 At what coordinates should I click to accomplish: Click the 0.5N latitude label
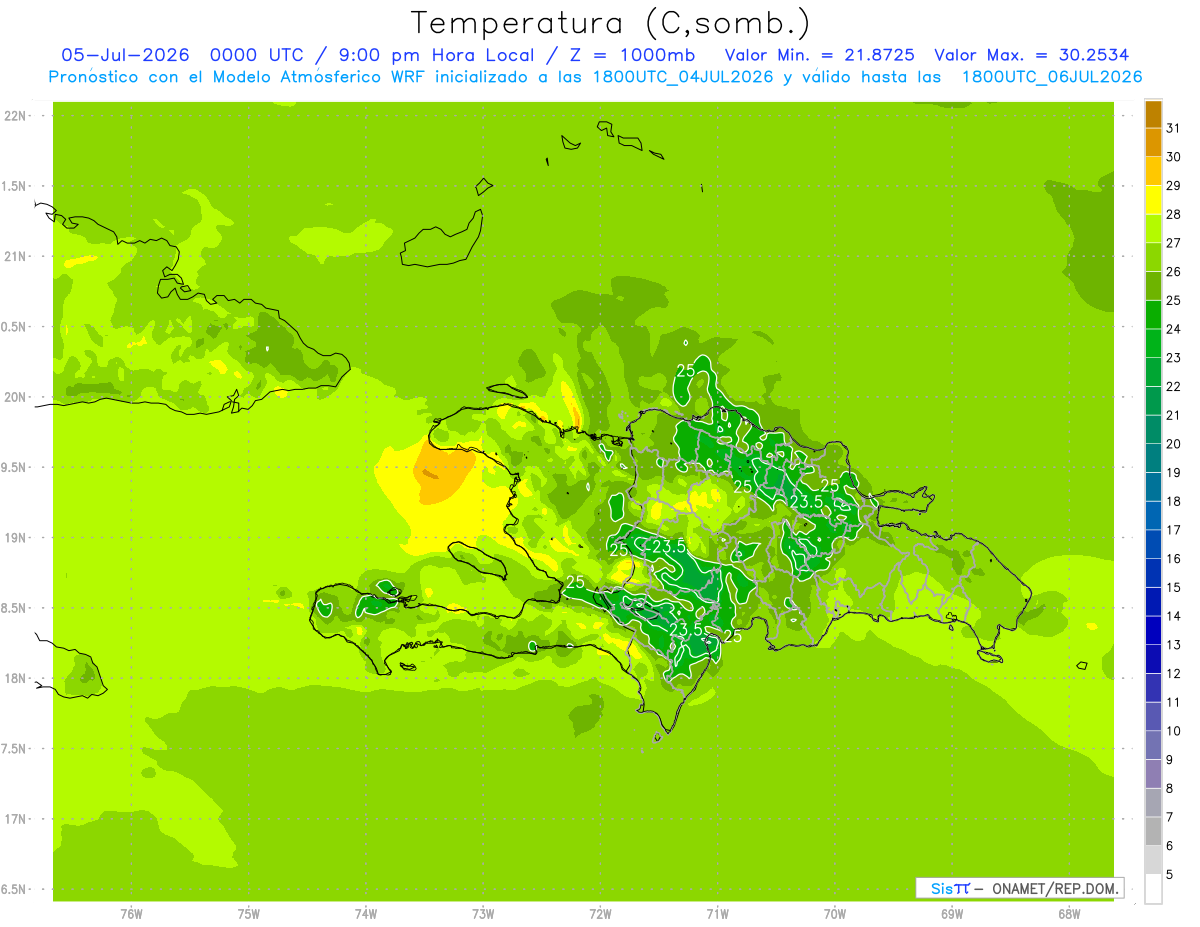click(14, 327)
